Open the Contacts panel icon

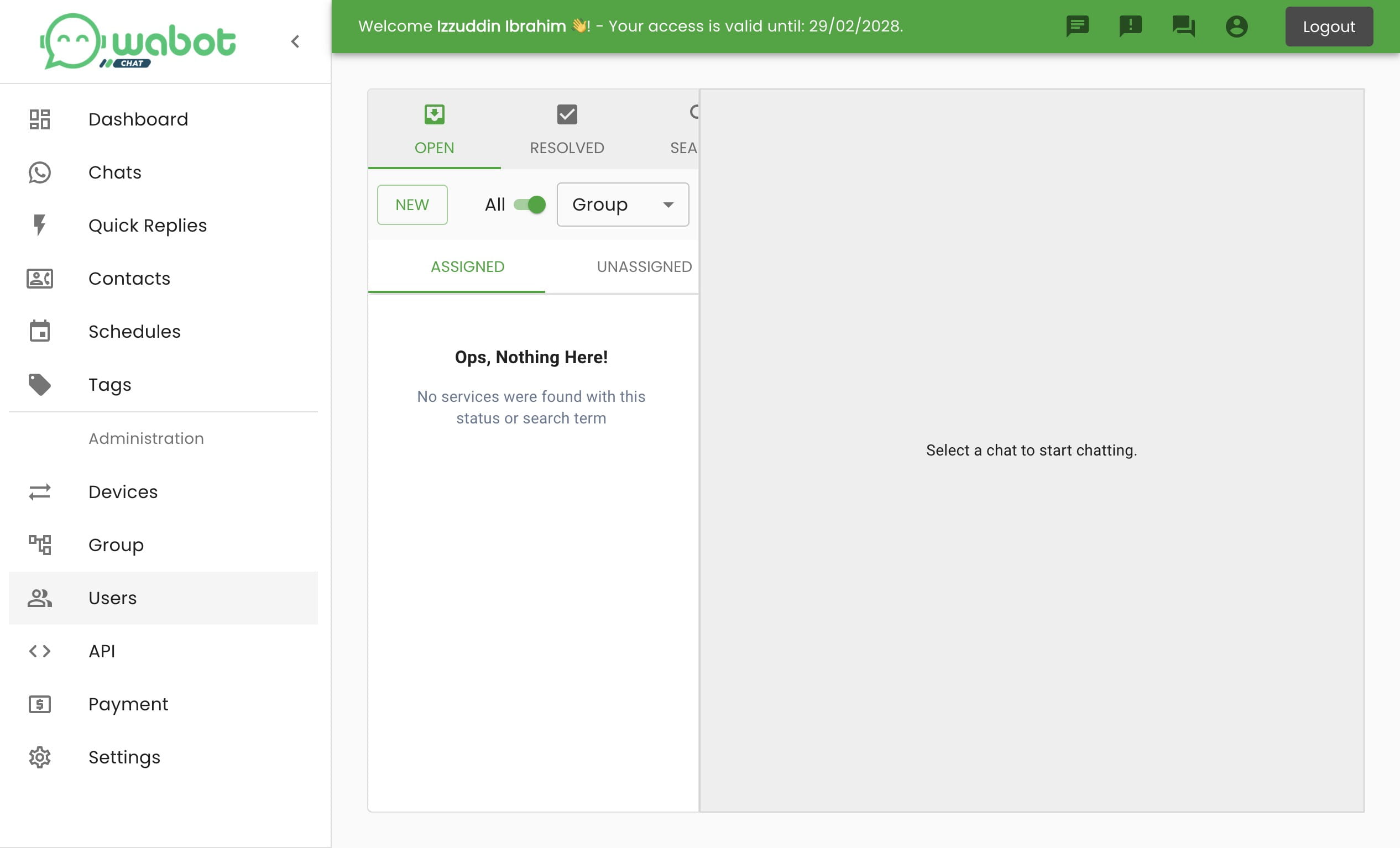[x=40, y=278]
